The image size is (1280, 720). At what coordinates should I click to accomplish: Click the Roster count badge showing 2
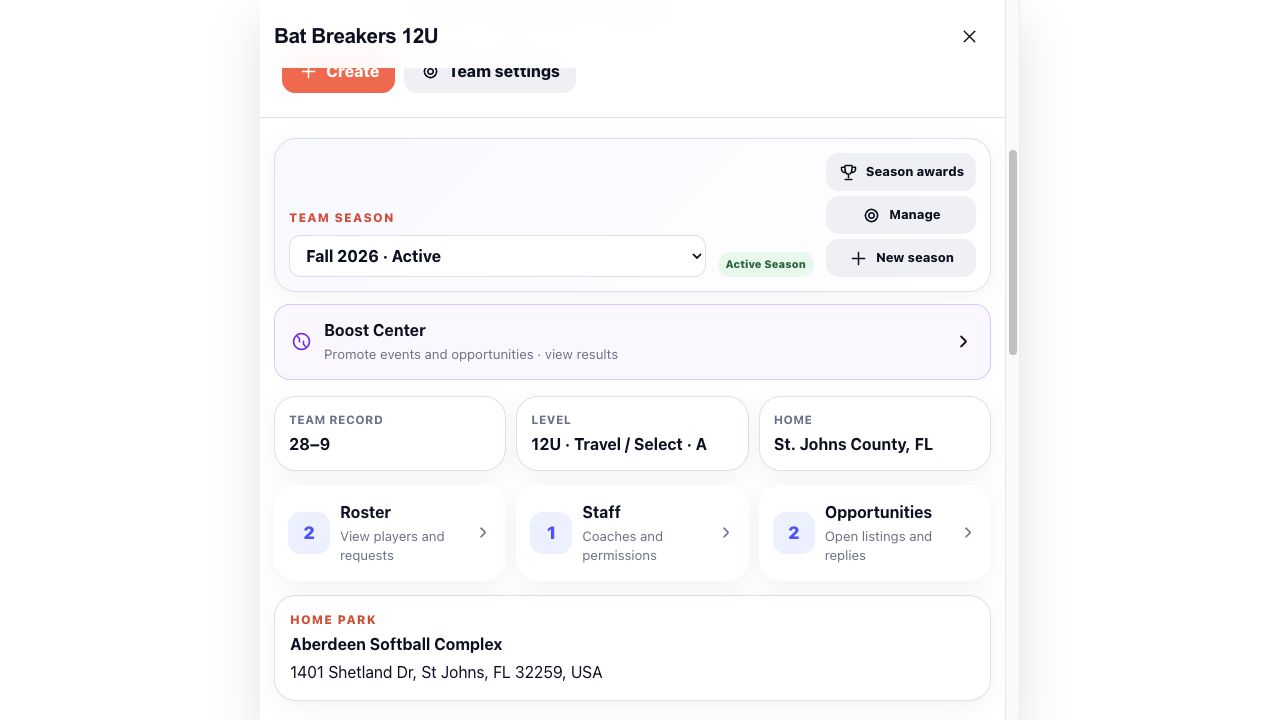point(309,533)
